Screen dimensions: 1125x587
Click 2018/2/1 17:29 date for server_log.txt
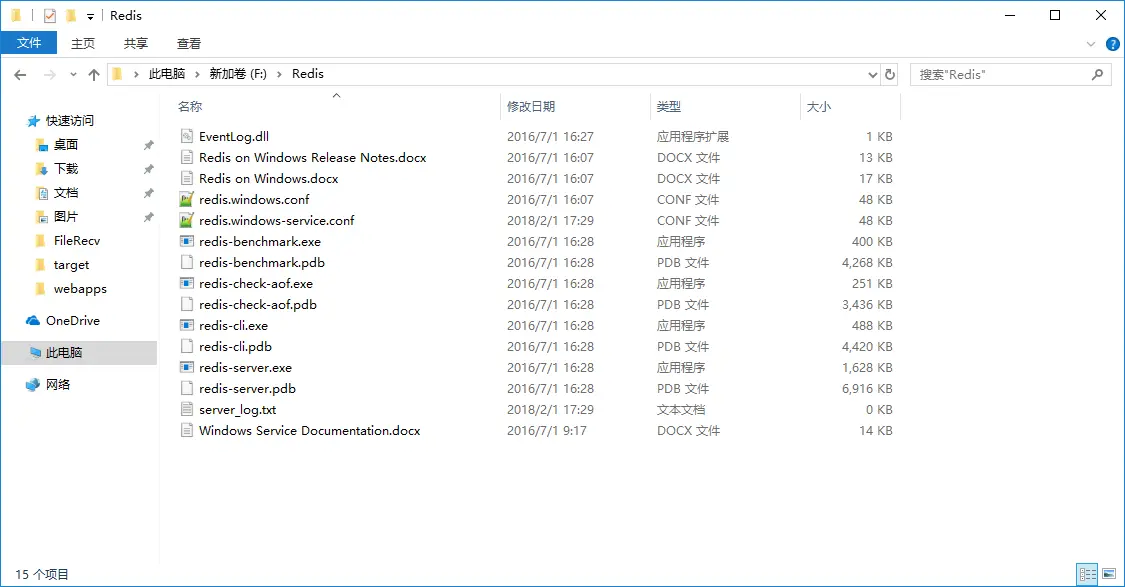550,410
